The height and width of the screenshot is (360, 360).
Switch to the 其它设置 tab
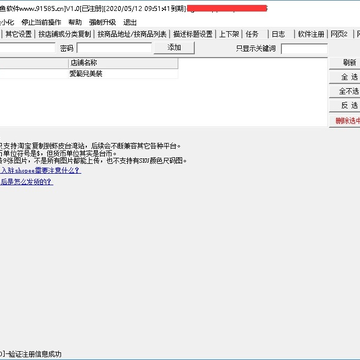point(19,34)
